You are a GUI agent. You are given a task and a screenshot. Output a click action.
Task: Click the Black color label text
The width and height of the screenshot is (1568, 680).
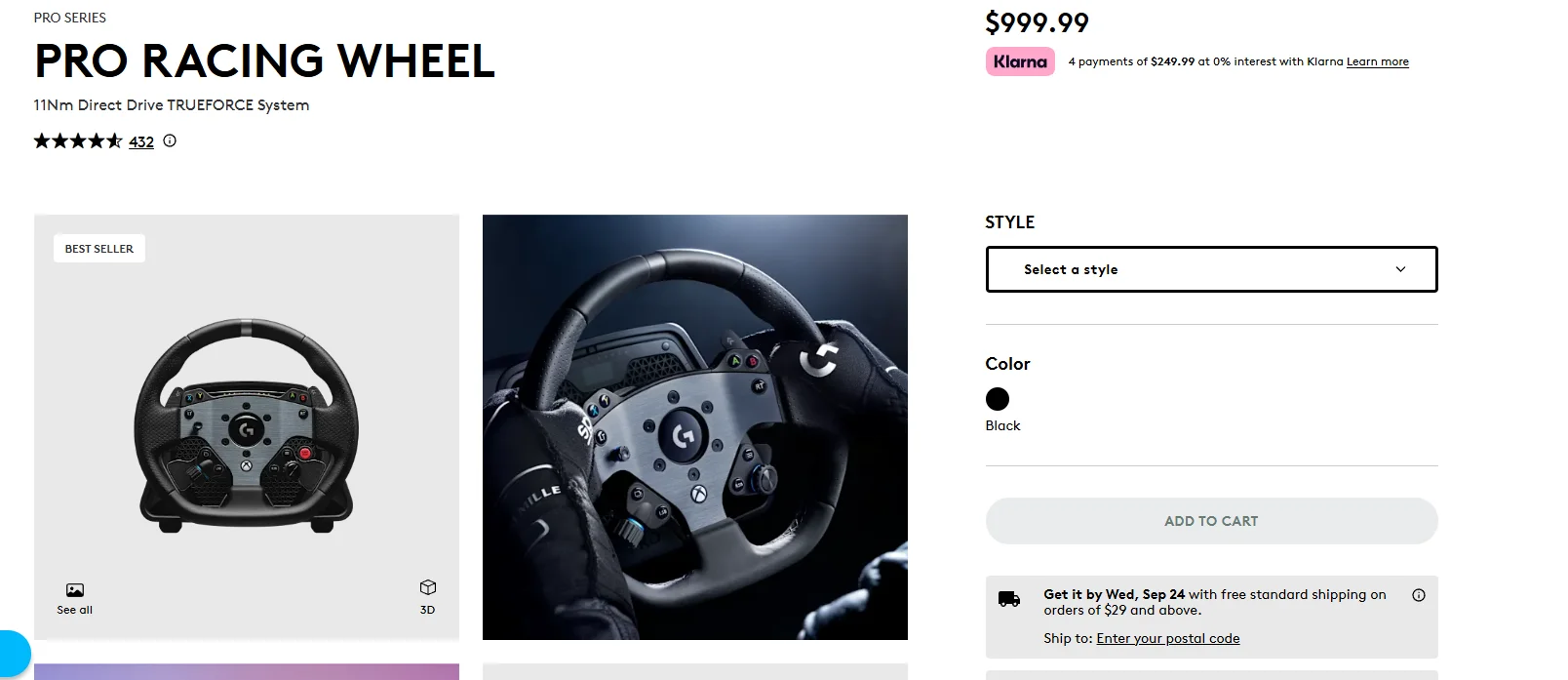pyautogui.click(x=1002, y=425)
